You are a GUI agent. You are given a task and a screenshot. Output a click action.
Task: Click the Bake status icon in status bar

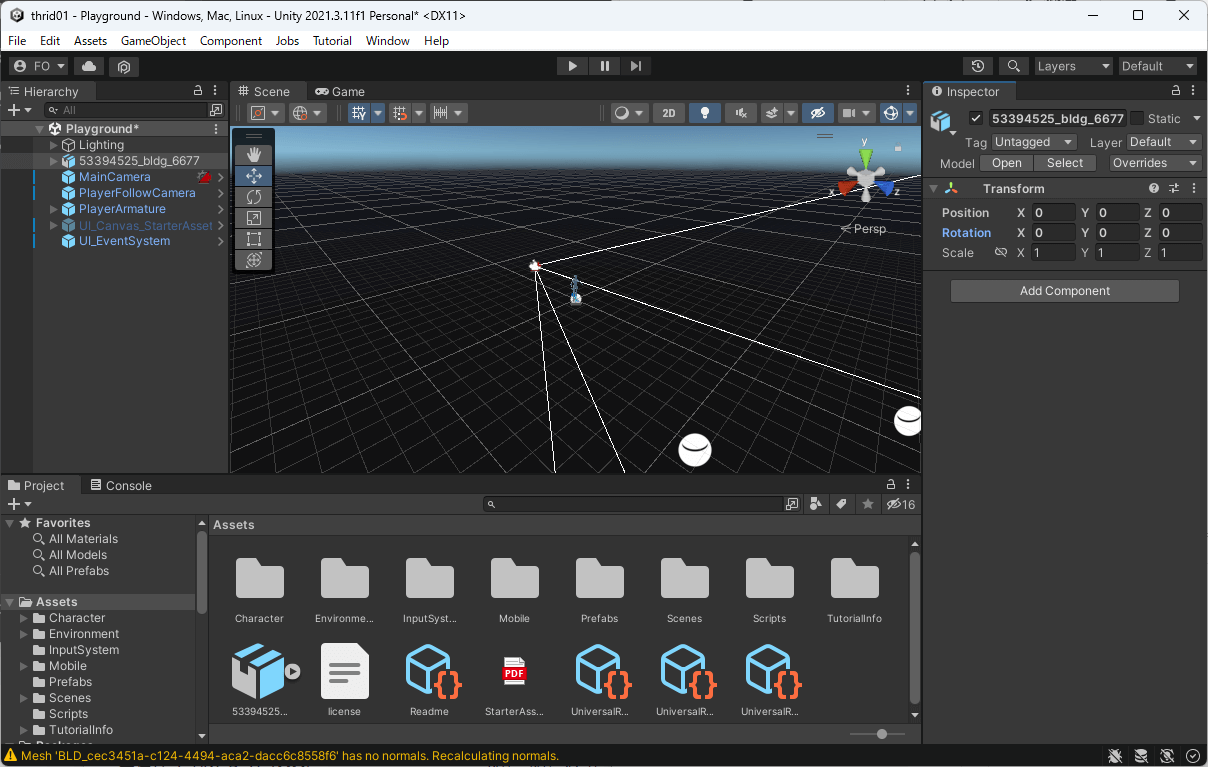(x=1141, y=756)
